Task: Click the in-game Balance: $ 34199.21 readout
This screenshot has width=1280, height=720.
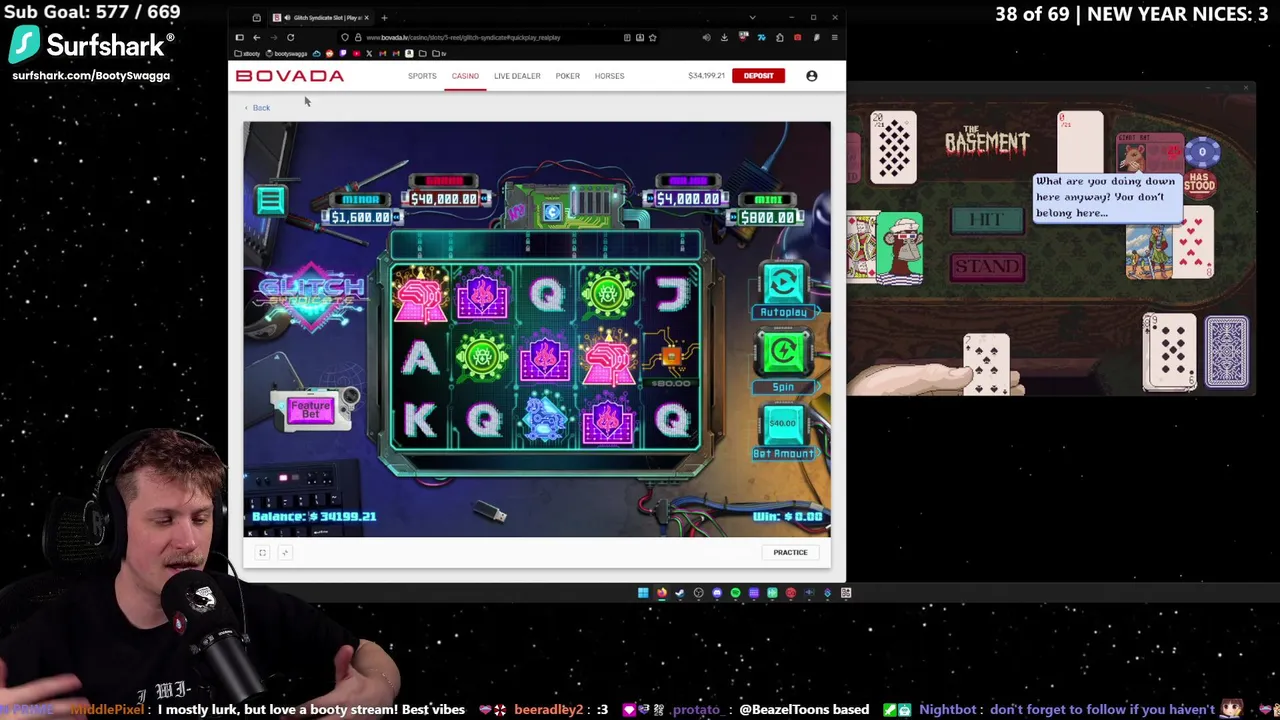Action: coord(314,517)
